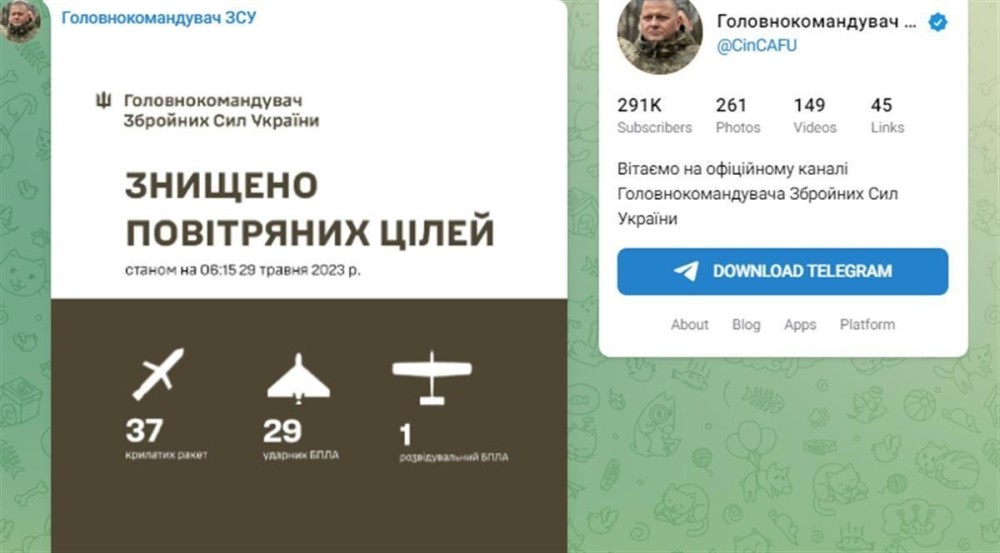Click the verified badge next to channel name
Viewport: 1000px width, 553px height.
938,22
